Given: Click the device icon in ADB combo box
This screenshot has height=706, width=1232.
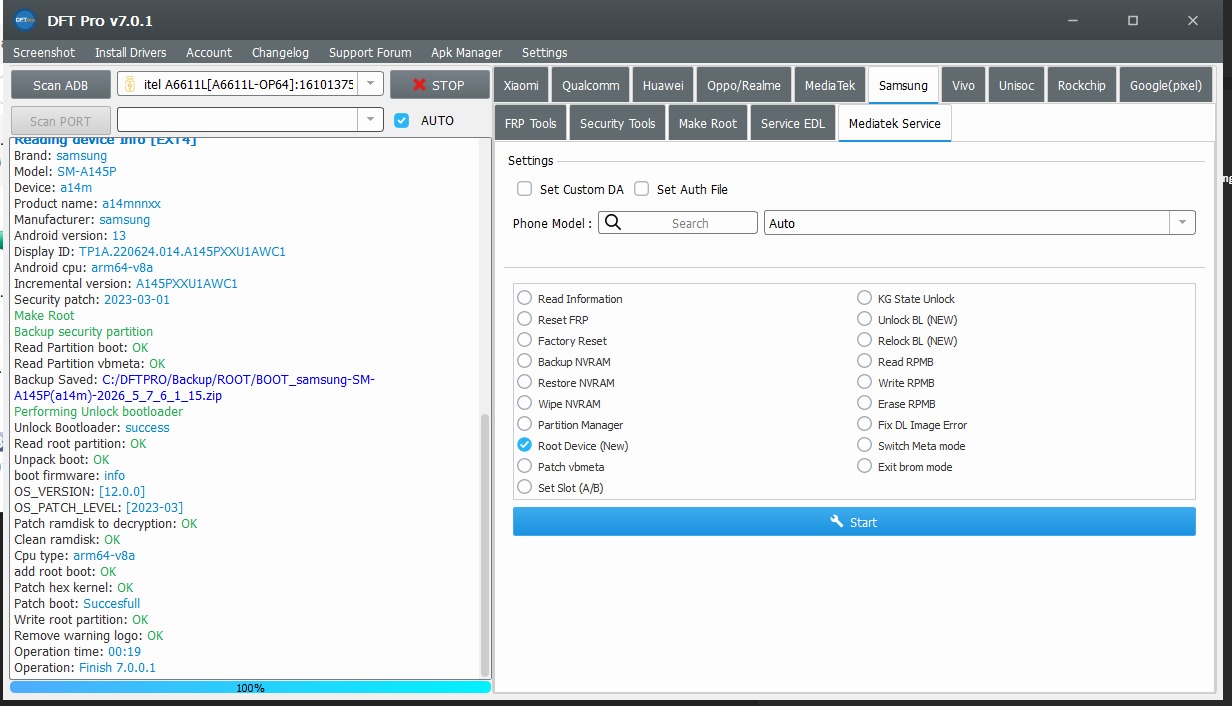Looking at the screenshot, I should coord(130,85).
